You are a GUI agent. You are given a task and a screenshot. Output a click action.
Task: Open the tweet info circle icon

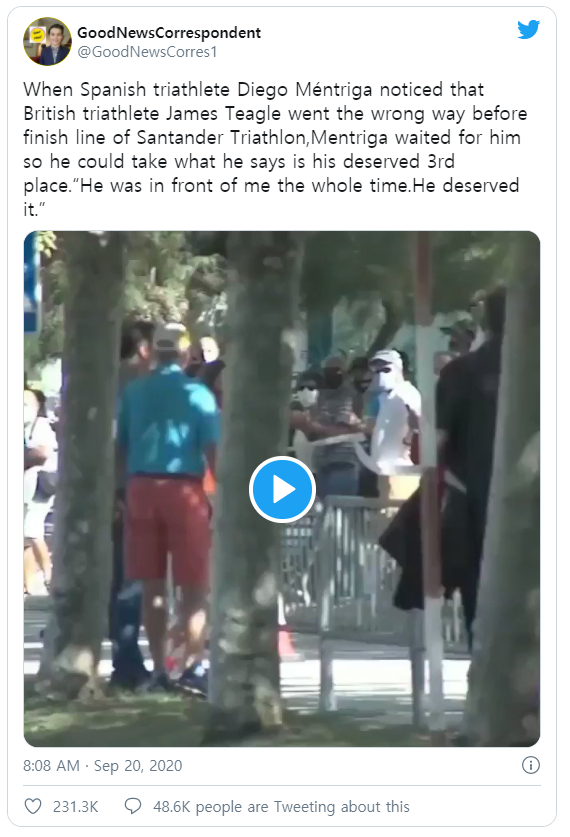click(531, 765)
